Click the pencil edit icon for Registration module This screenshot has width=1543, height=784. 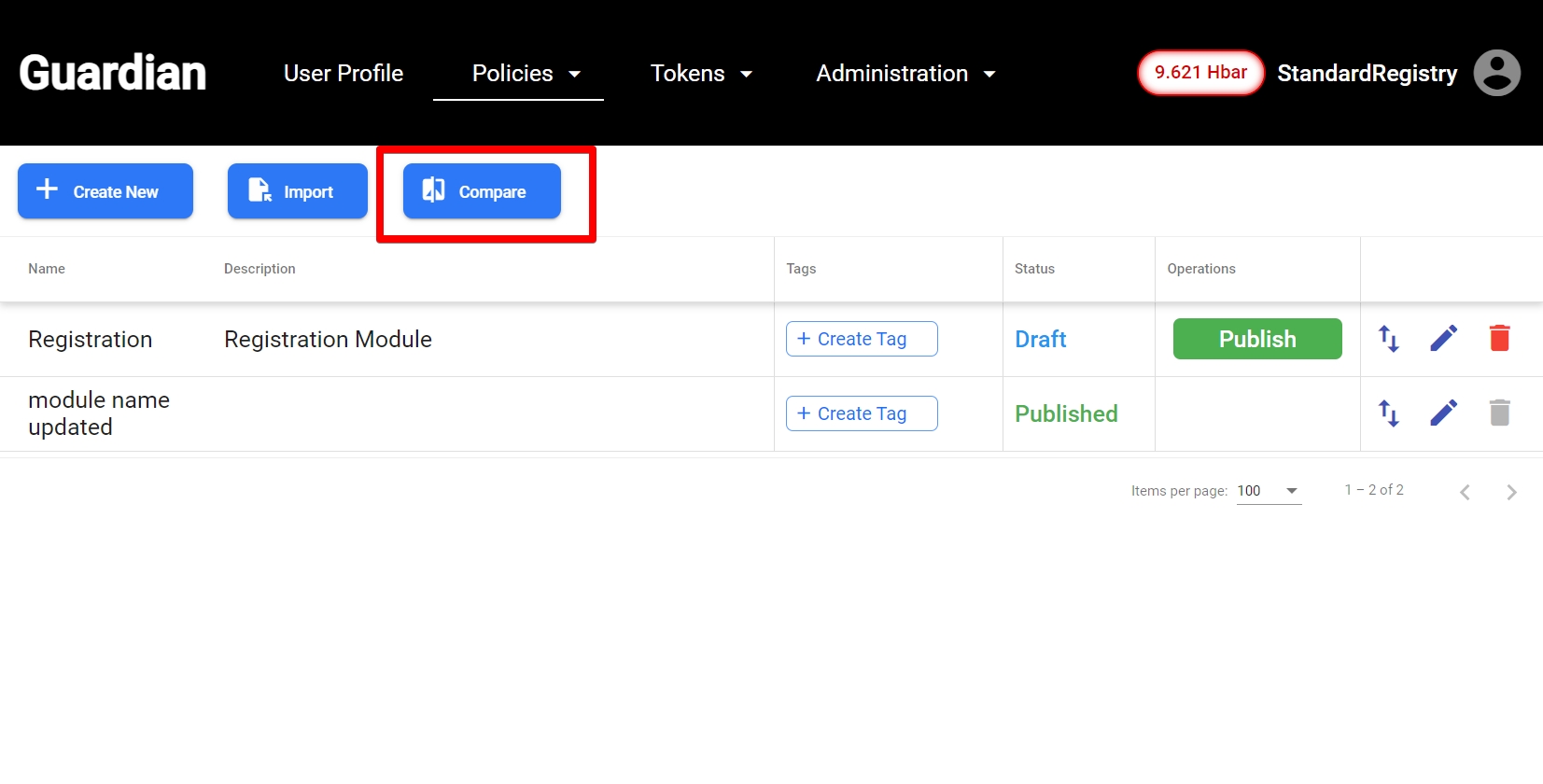(x=1443, y=339)
